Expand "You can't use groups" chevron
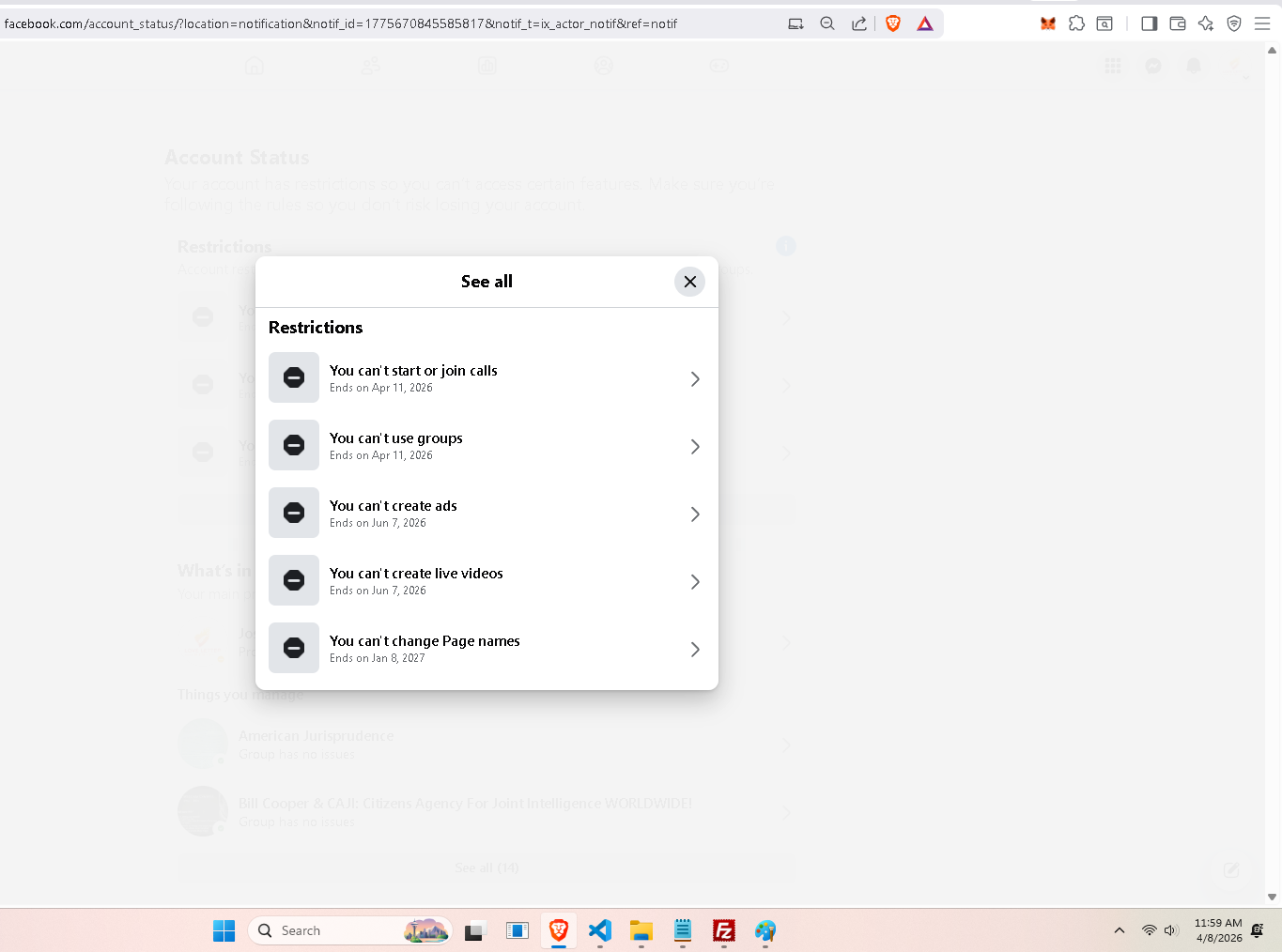Viewport: 1282px width, 952px height. [695, 446]
